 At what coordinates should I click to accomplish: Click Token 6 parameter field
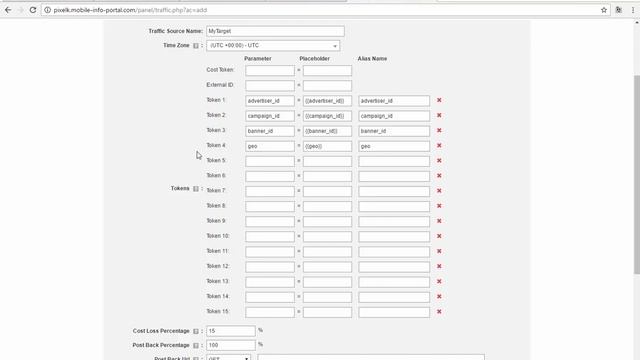tap(270, 176)
